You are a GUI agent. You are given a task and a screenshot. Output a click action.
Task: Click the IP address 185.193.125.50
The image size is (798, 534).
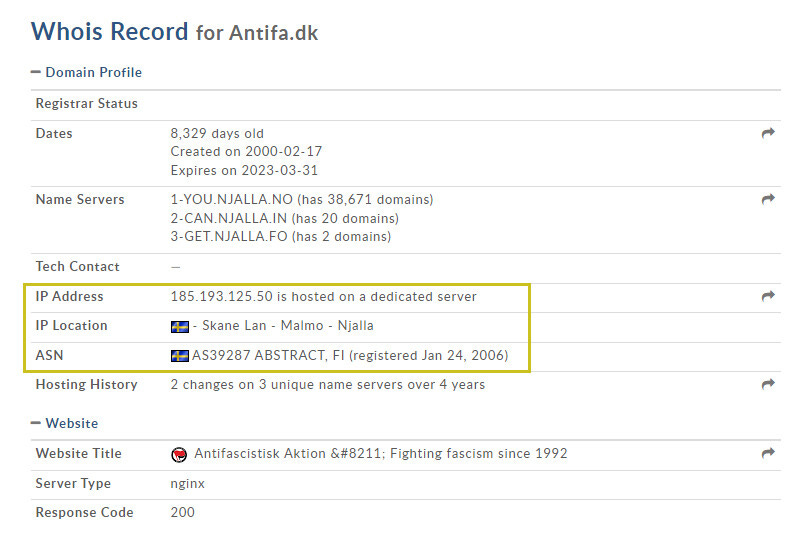221,296
